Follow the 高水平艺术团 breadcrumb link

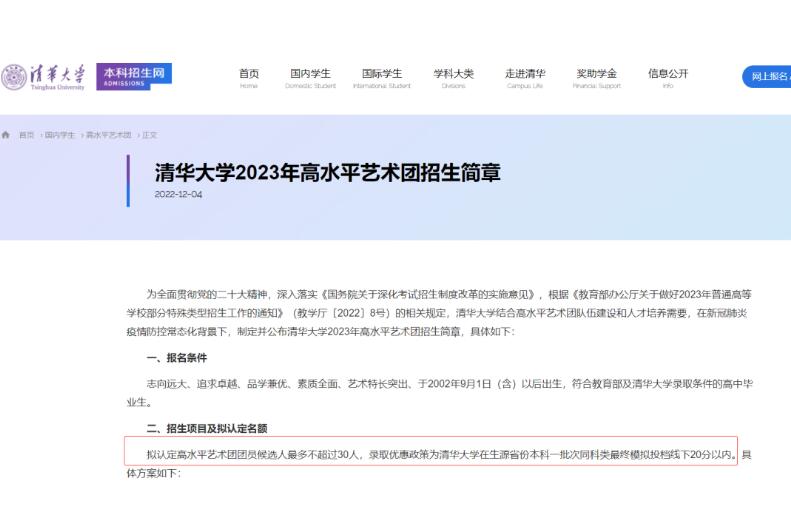[x=108, y=135]
